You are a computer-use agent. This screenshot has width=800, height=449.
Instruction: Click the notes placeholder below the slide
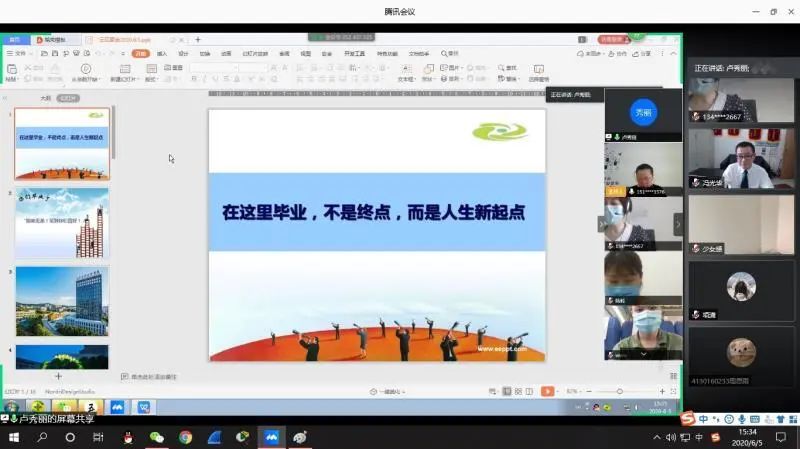150,377
